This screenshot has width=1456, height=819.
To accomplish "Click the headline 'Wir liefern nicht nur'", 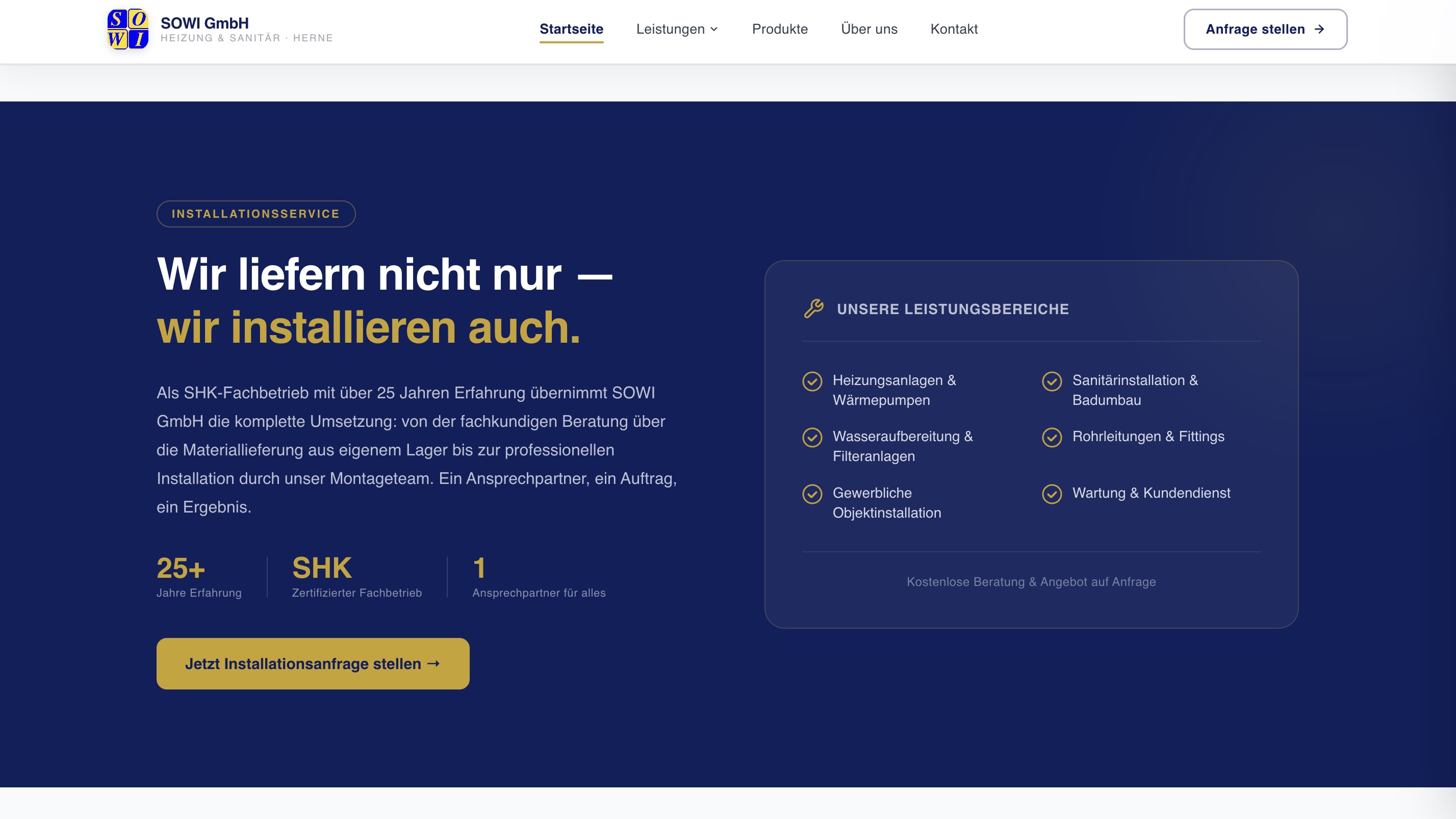I will pyautogui.click(x=360, y=274).
